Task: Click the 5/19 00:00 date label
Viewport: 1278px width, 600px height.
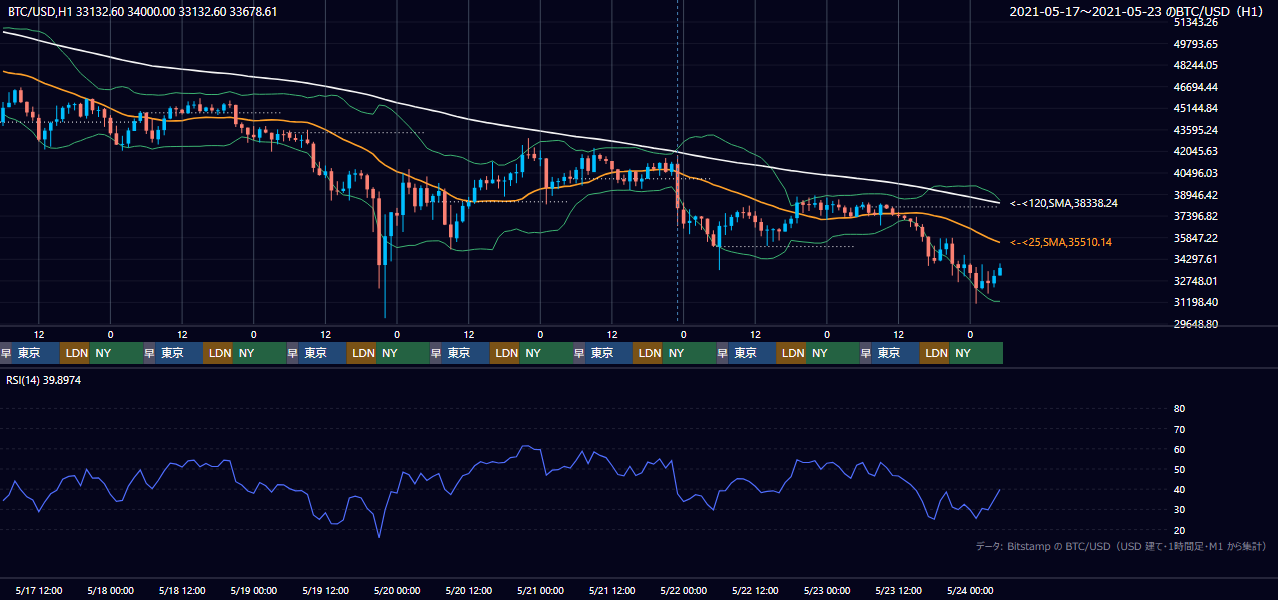Action: click(x=256, y=590)
